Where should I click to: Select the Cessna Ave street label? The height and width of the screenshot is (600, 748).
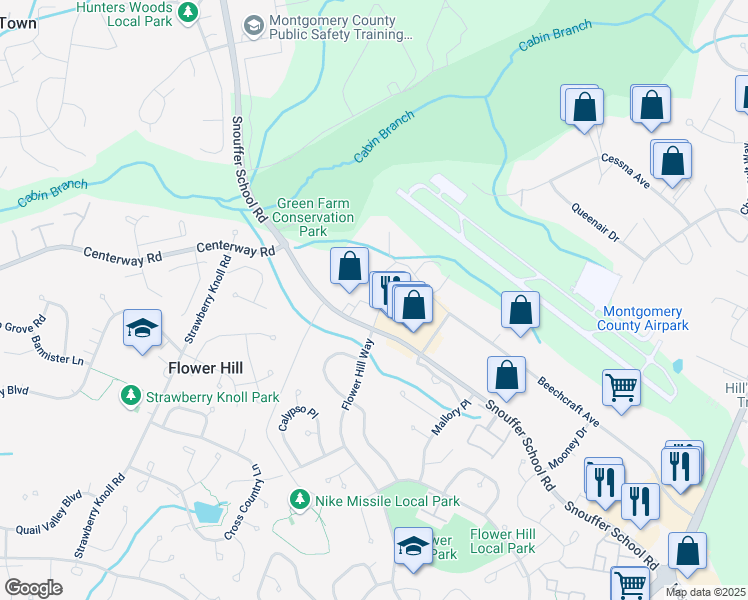pyautogui.click(x=625, y=171)
